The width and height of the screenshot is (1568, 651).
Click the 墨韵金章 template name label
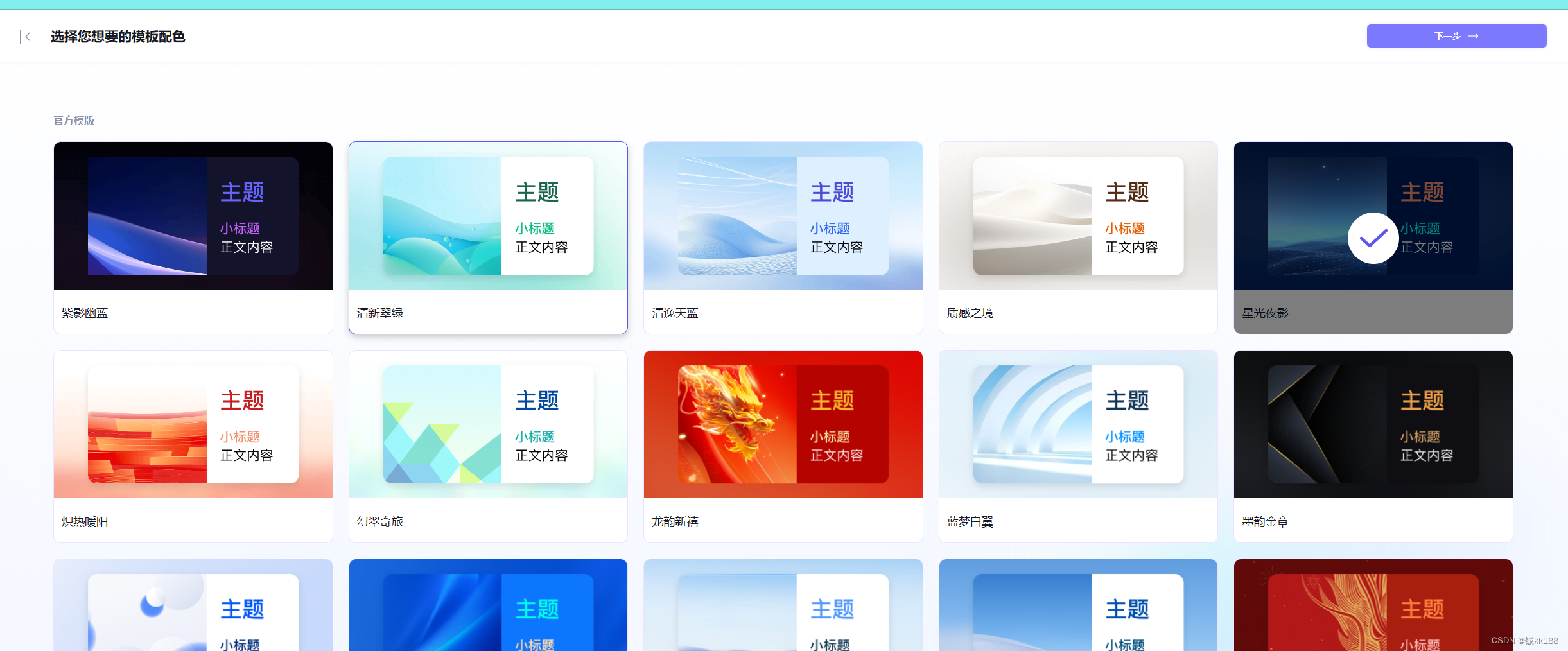(1265, 522)
